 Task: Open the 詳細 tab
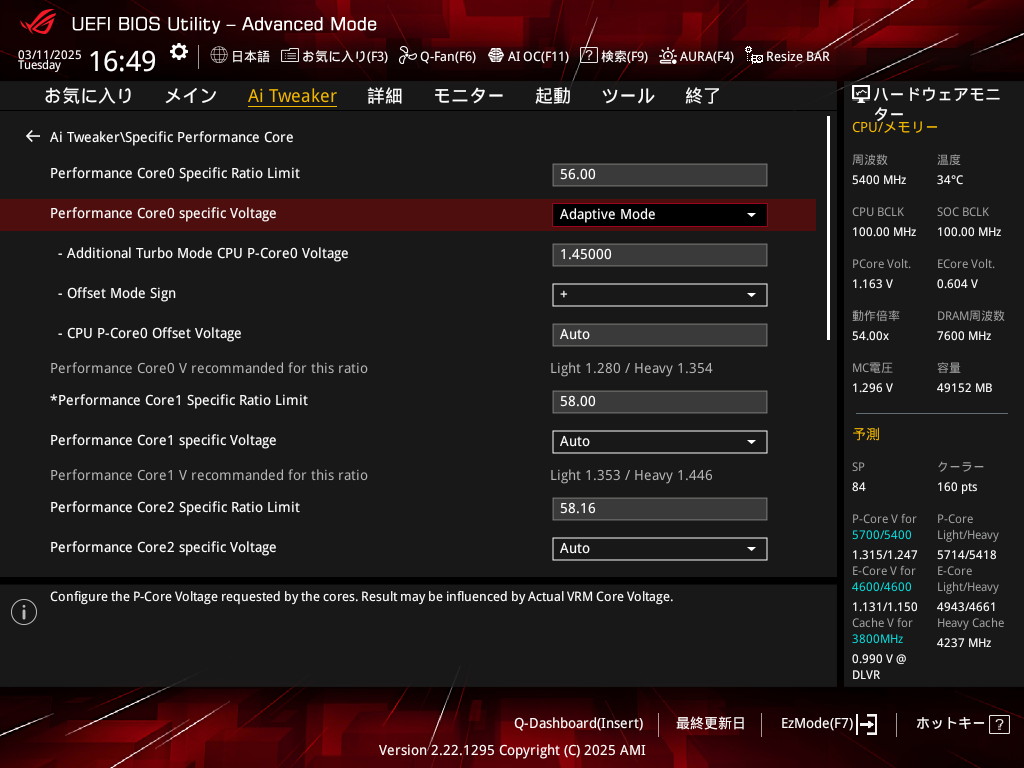click(385, 96)
